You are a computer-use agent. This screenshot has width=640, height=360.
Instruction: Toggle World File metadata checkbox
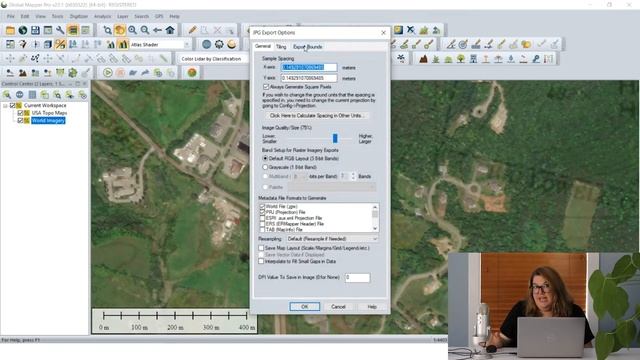(x=262, y=207)
